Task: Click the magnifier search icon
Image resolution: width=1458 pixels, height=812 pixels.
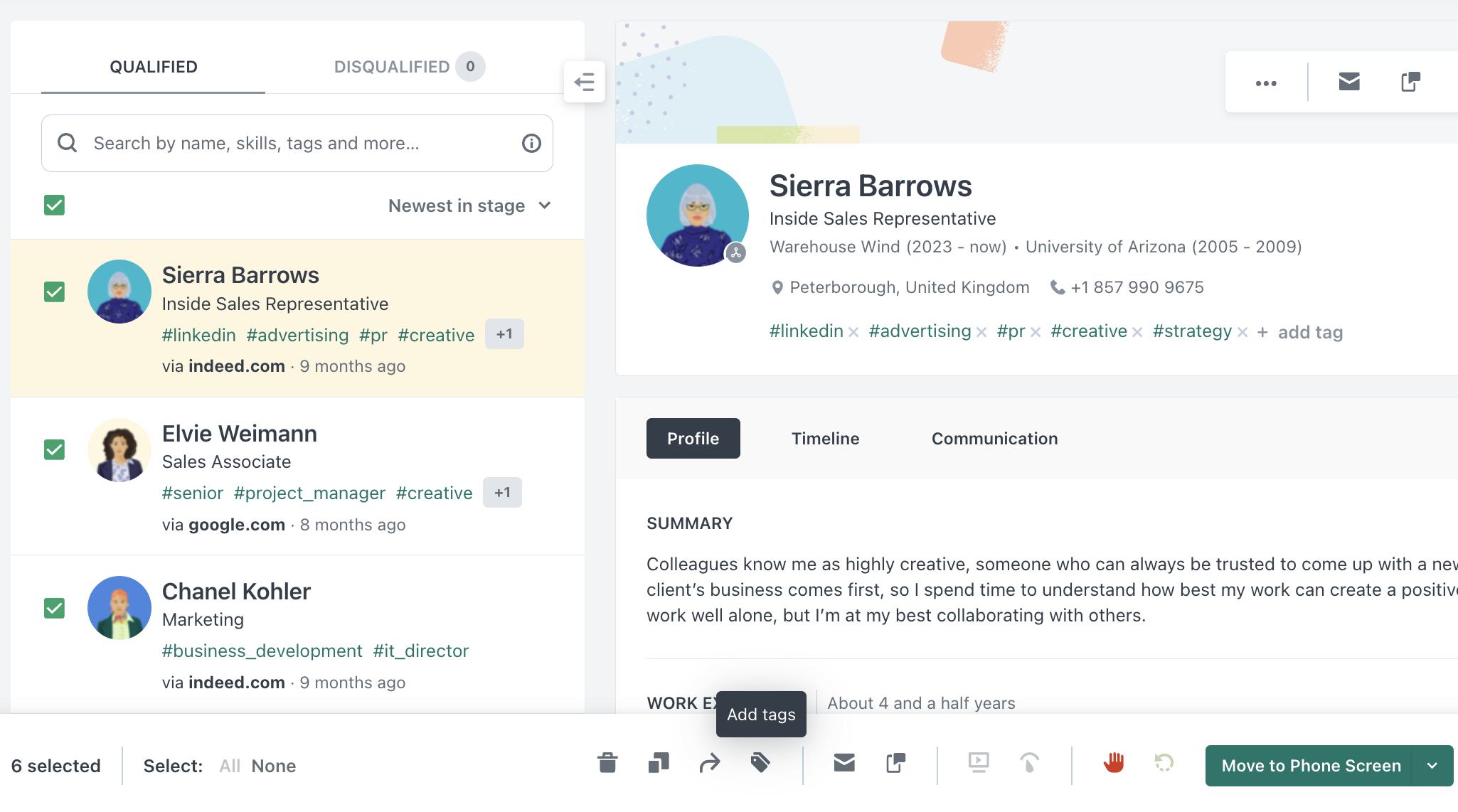Action: click(68, 143)
